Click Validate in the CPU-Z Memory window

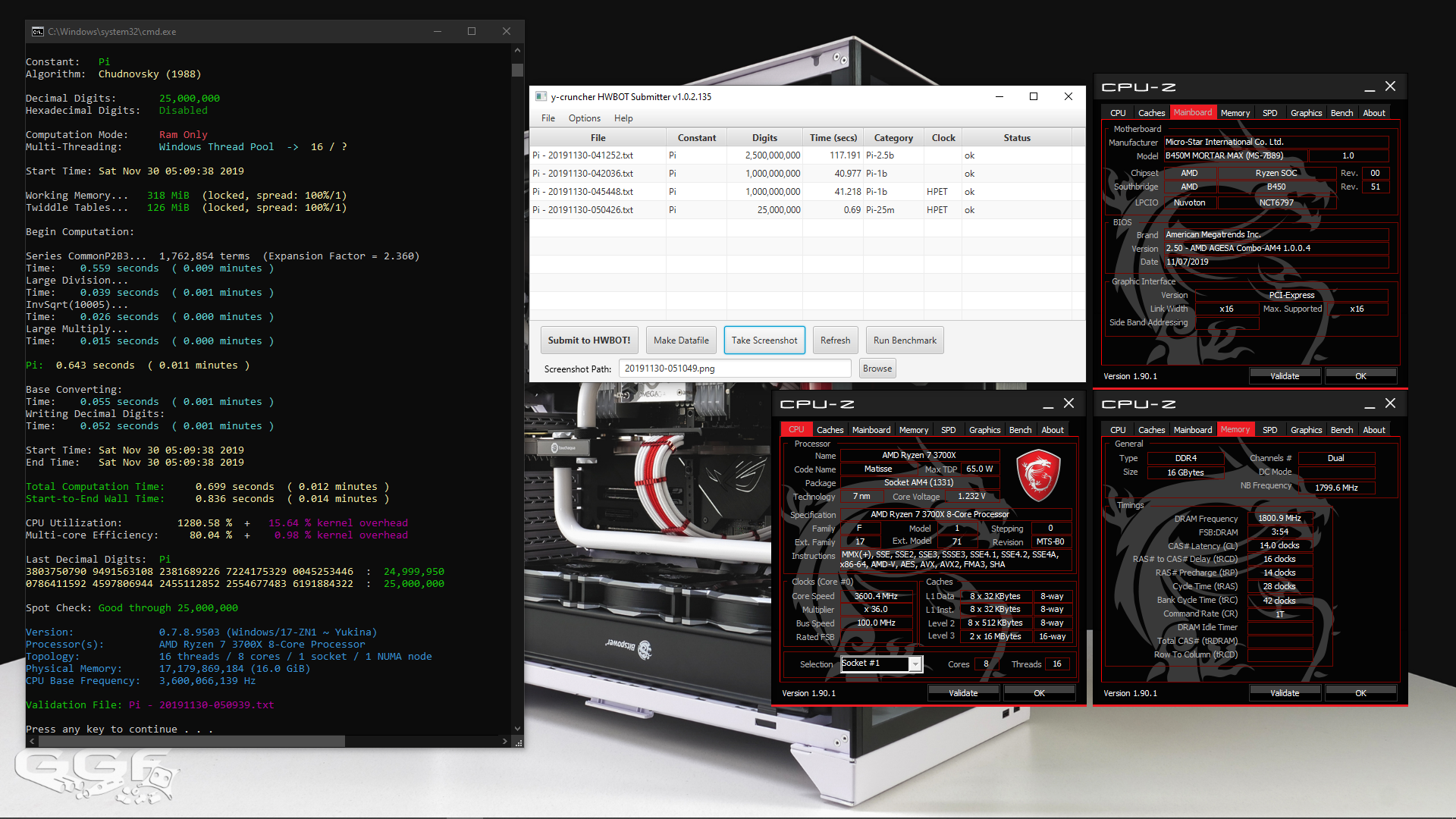[1285, 693]
